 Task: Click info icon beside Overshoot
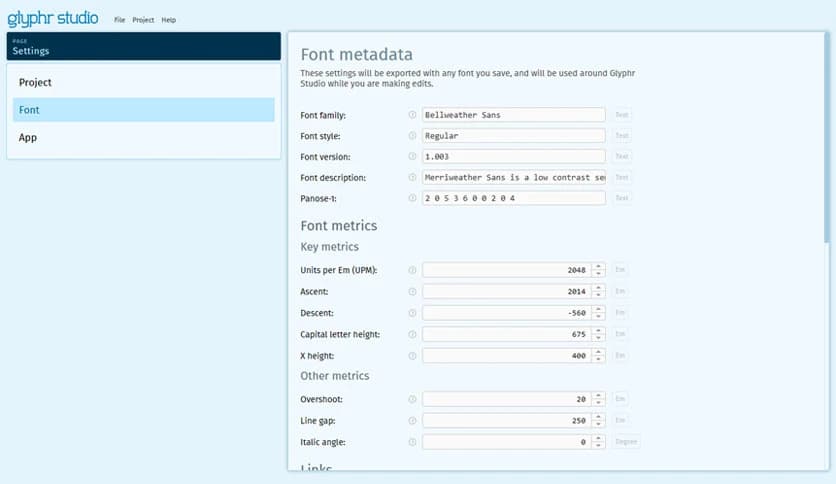coord(412,399)
